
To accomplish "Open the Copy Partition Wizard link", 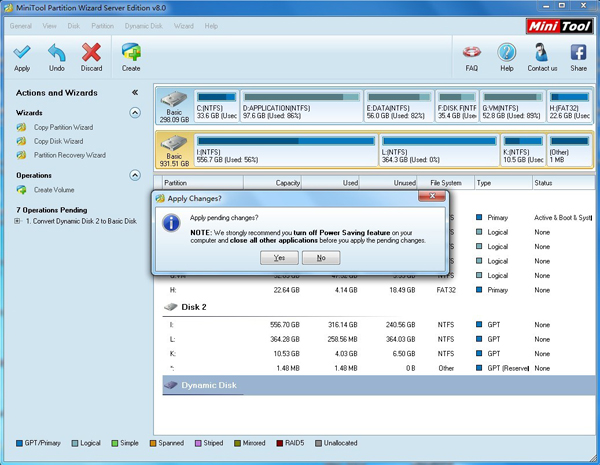I will [64, 127].
